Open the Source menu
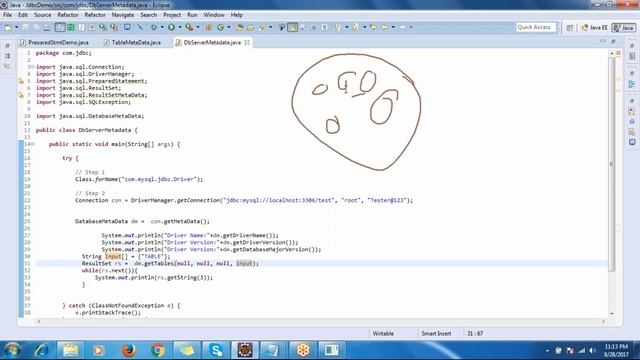This screenshot has width=640, height=360. [42, 15]
